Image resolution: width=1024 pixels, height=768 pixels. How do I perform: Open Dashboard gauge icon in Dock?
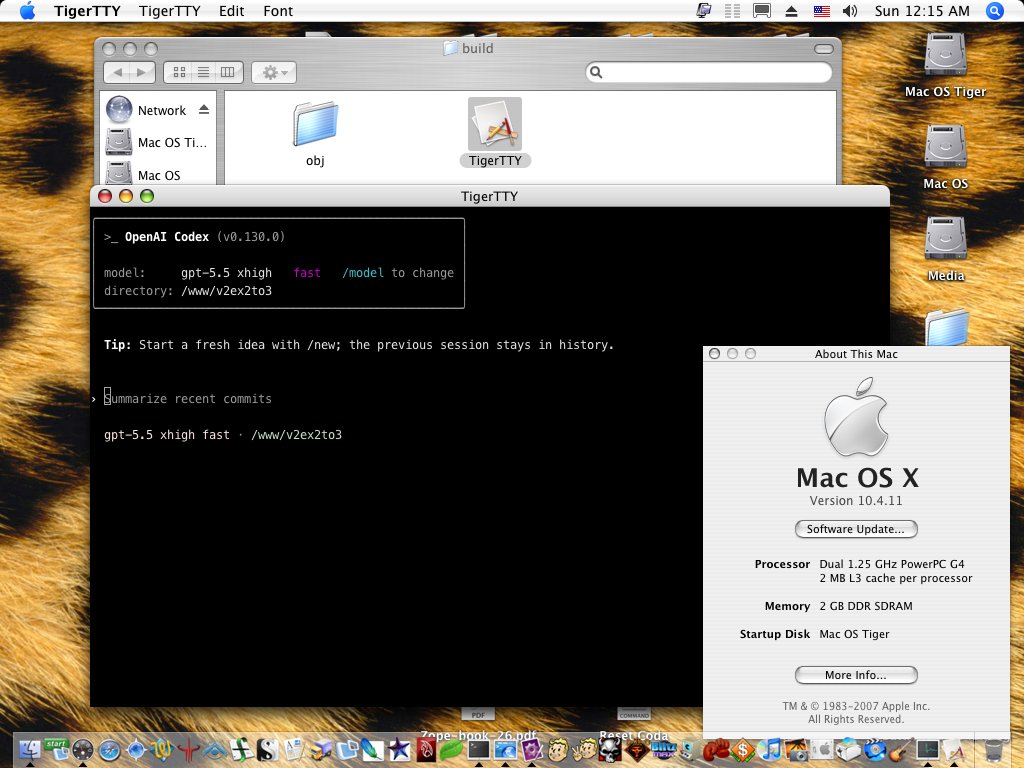pyautogui.click(x=82, y=751)
